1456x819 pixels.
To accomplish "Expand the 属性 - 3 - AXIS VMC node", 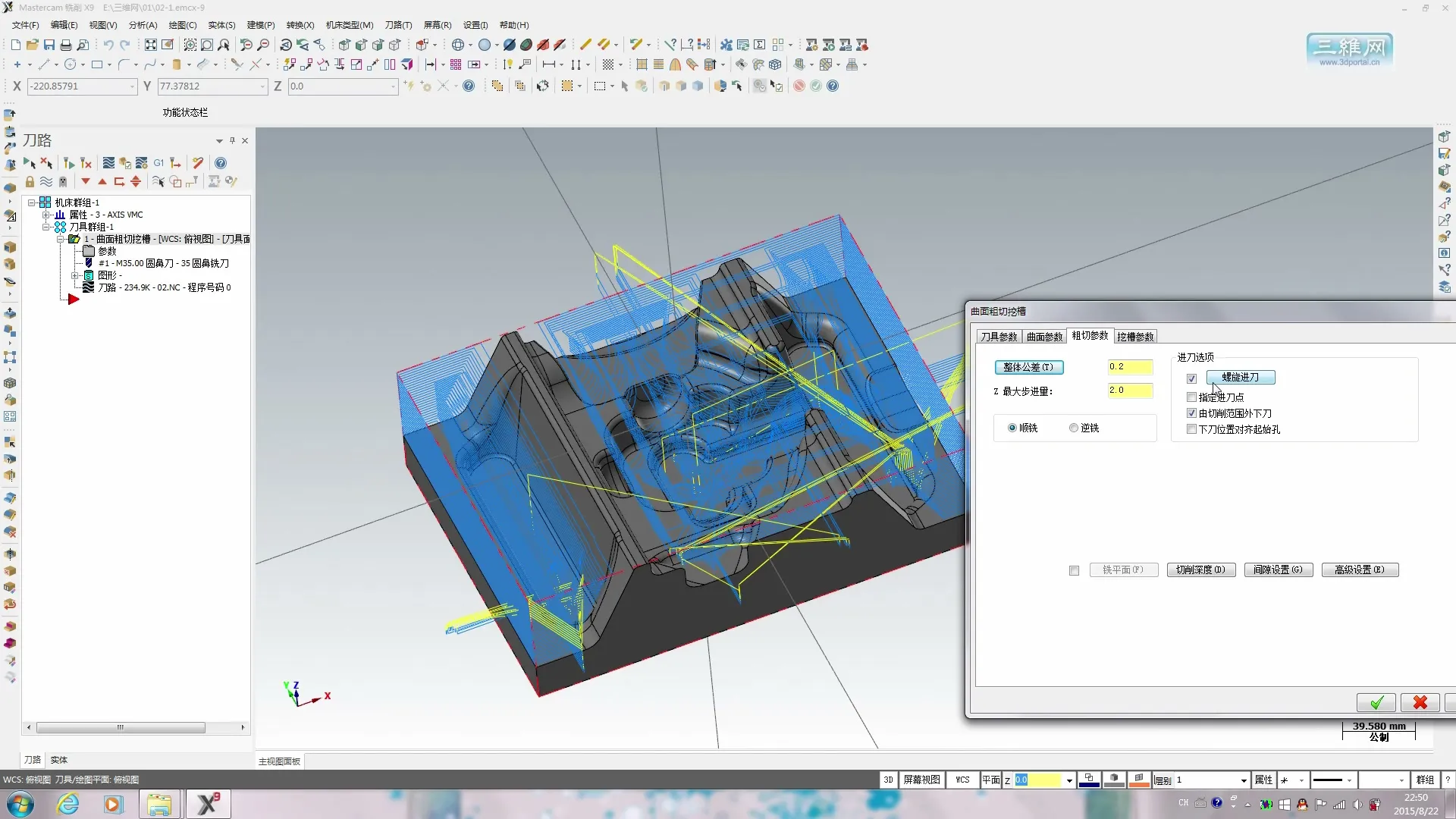I will (46, 215).
